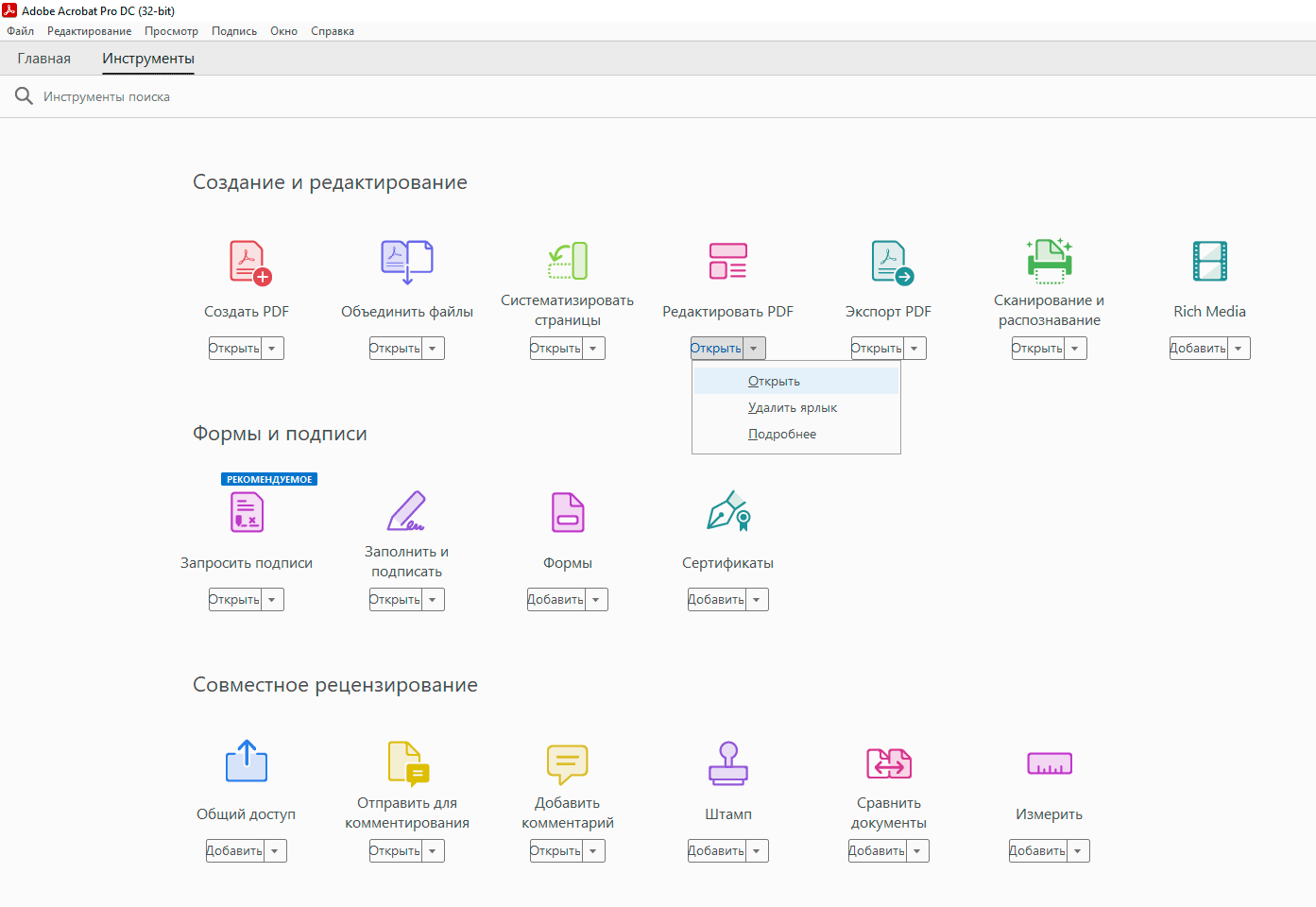Click the Export PDF icon
This screenshot has height=907, width=1316.
tap(890, 262)
